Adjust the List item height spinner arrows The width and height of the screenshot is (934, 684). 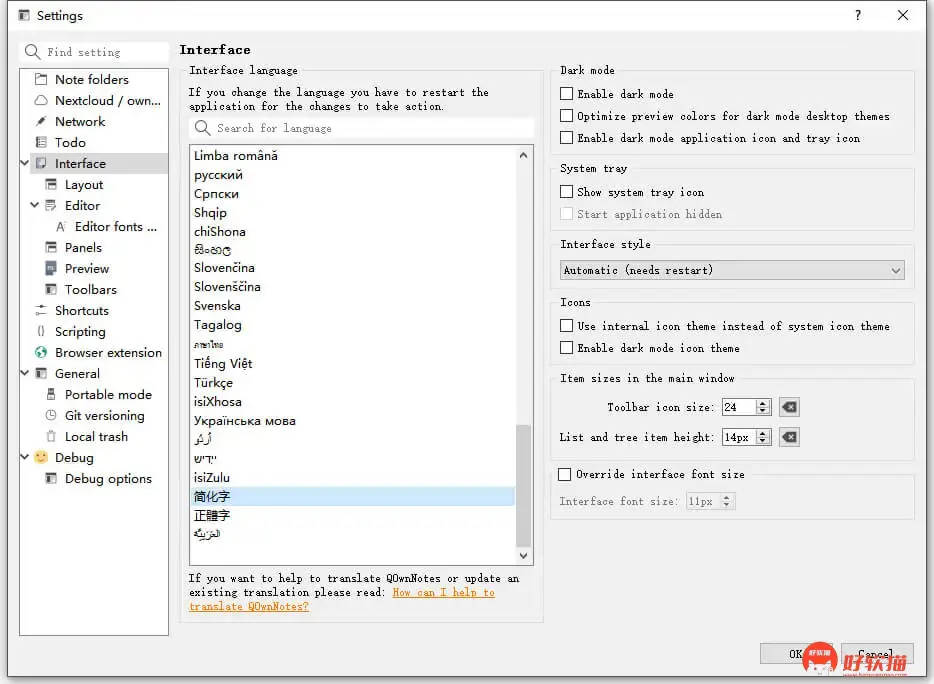click(x=763, y=437)
